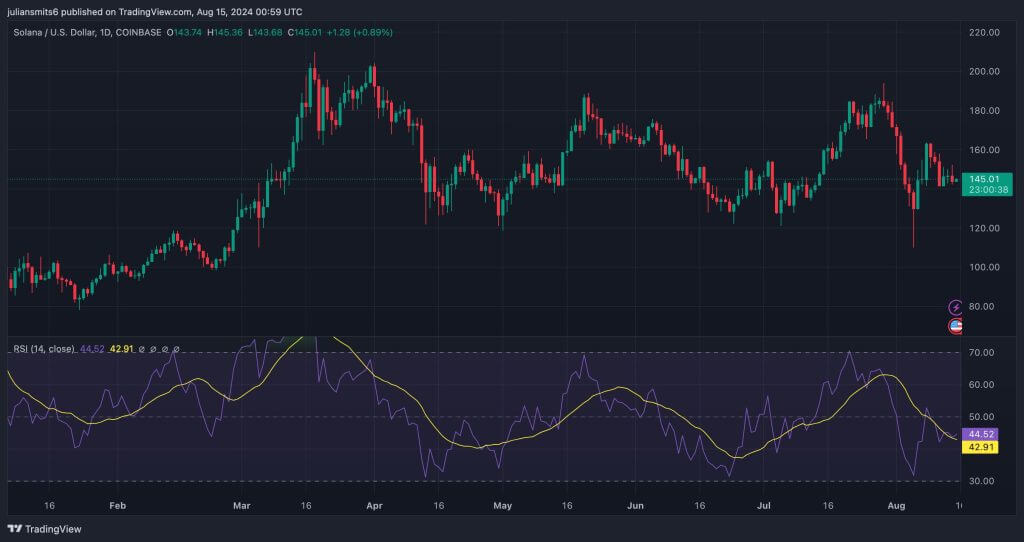Click the 80.00 price axis label
1024x542 pixels.
click(982, 306)
